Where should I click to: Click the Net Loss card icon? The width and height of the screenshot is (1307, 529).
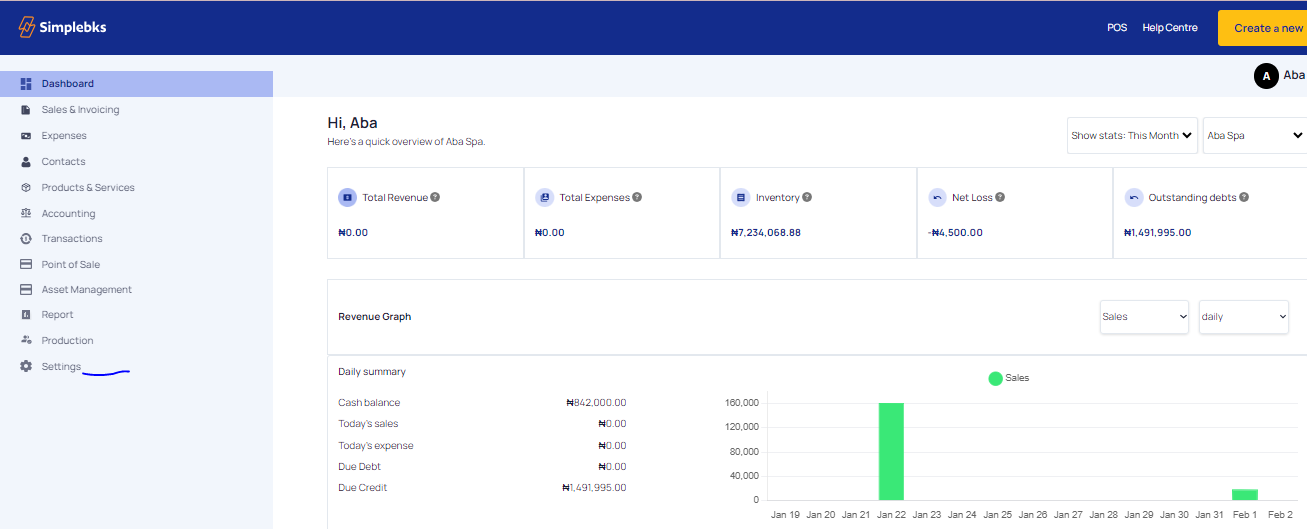click(x=937, y=198)
